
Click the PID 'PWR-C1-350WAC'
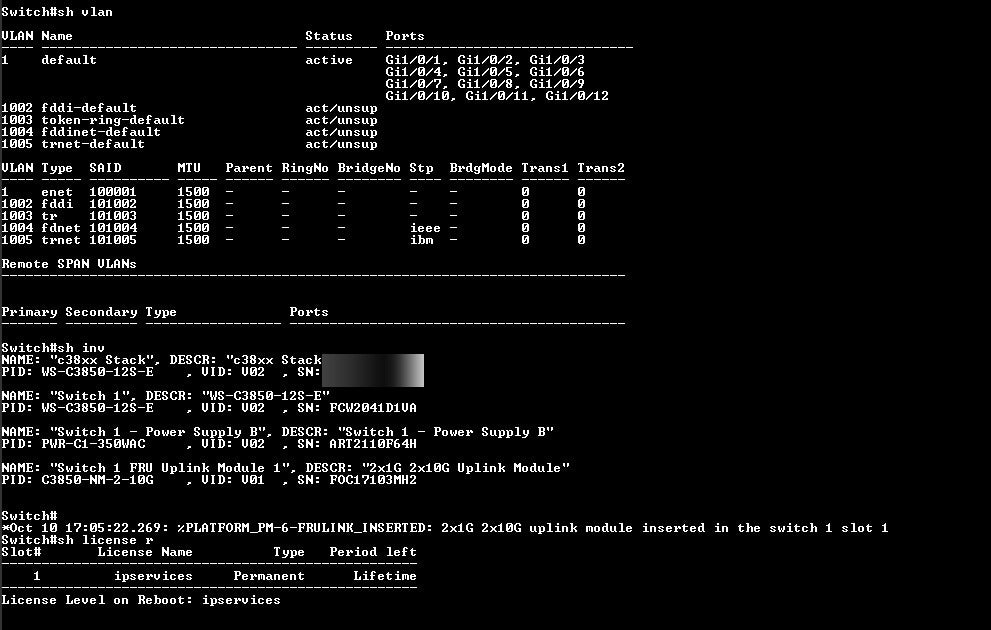(94, 444)
